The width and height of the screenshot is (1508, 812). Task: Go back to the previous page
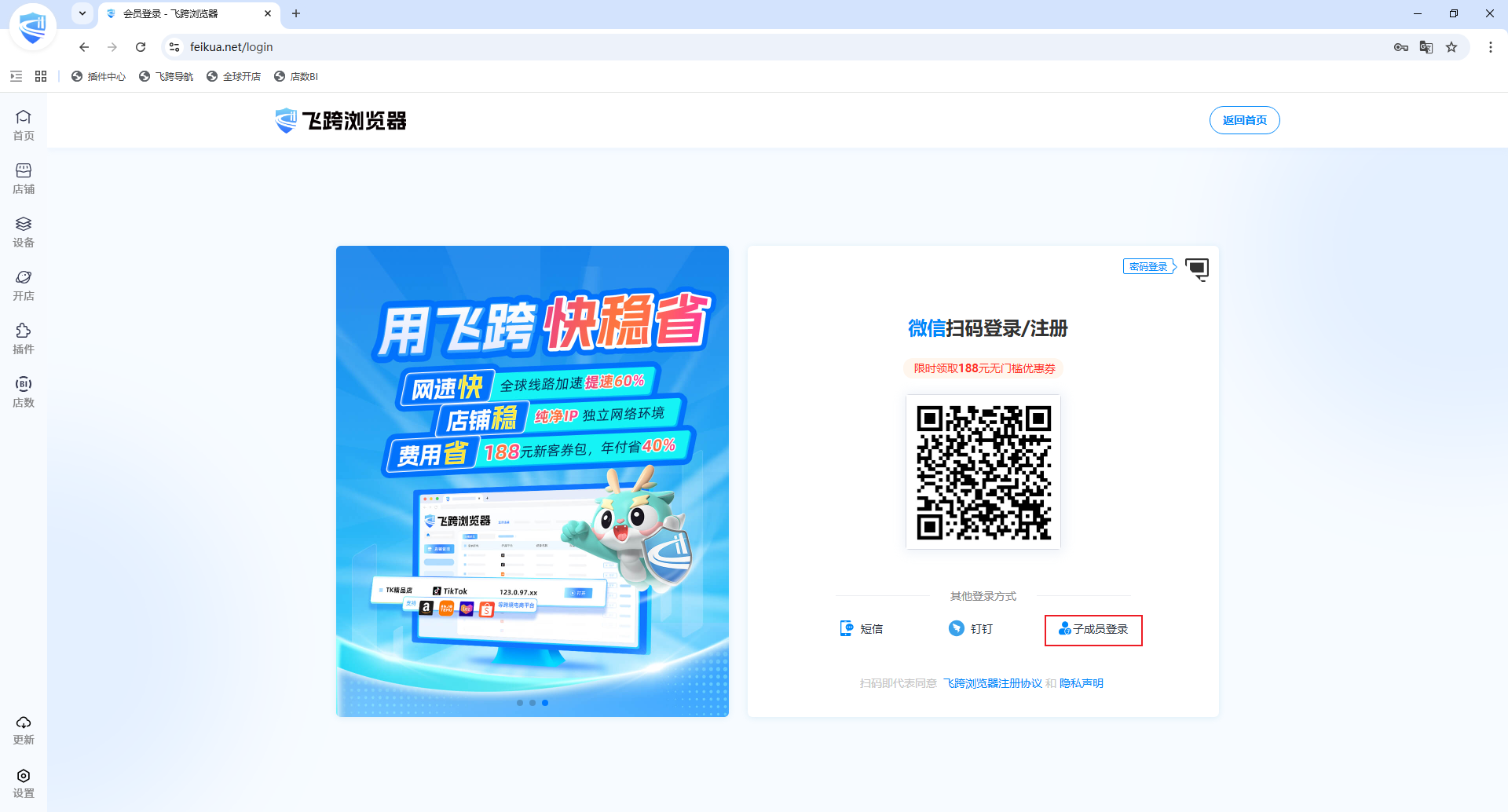pyautogui.click(x=84, y=47)
